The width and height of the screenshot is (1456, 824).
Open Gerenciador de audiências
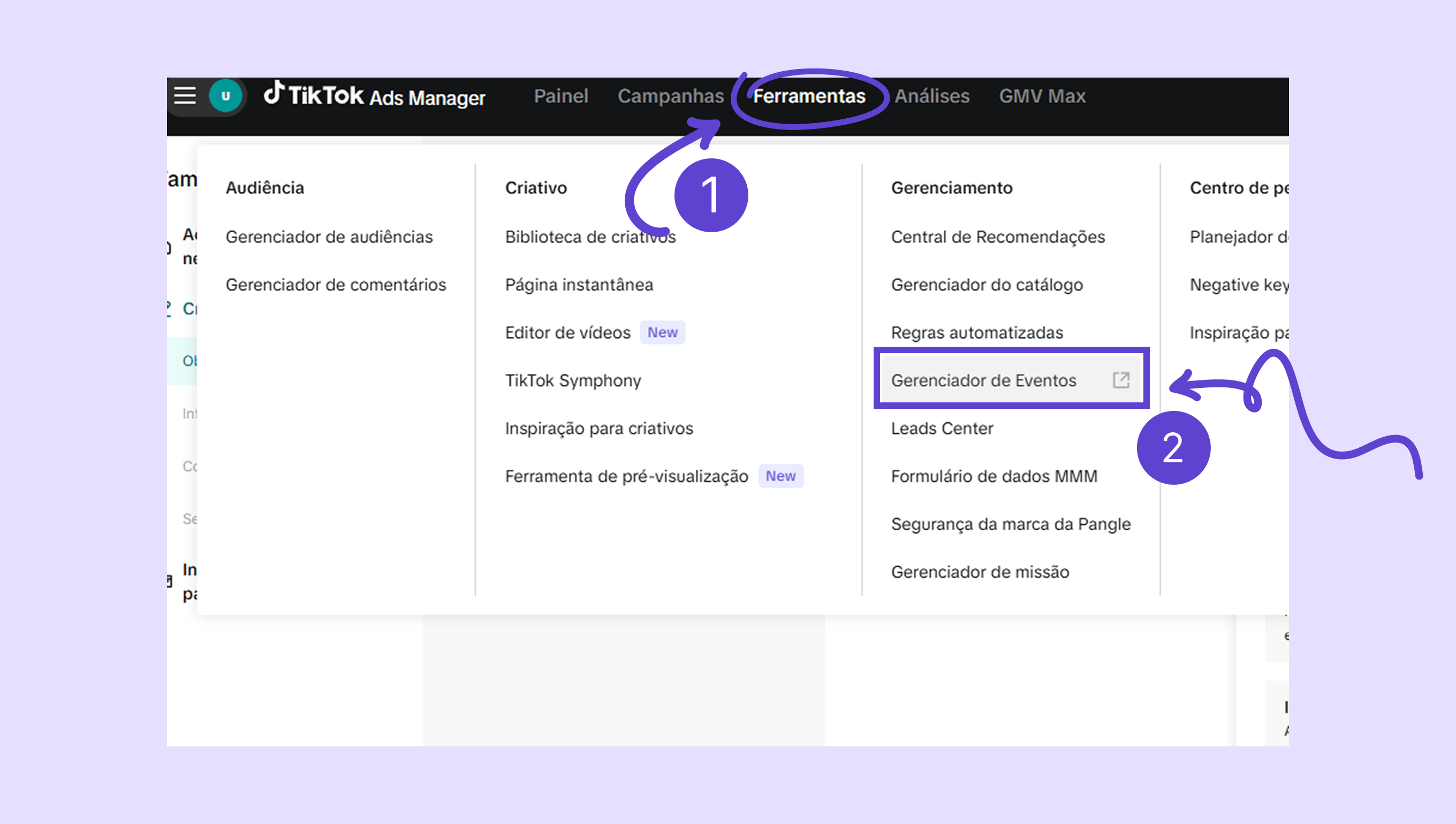point(329,236)
